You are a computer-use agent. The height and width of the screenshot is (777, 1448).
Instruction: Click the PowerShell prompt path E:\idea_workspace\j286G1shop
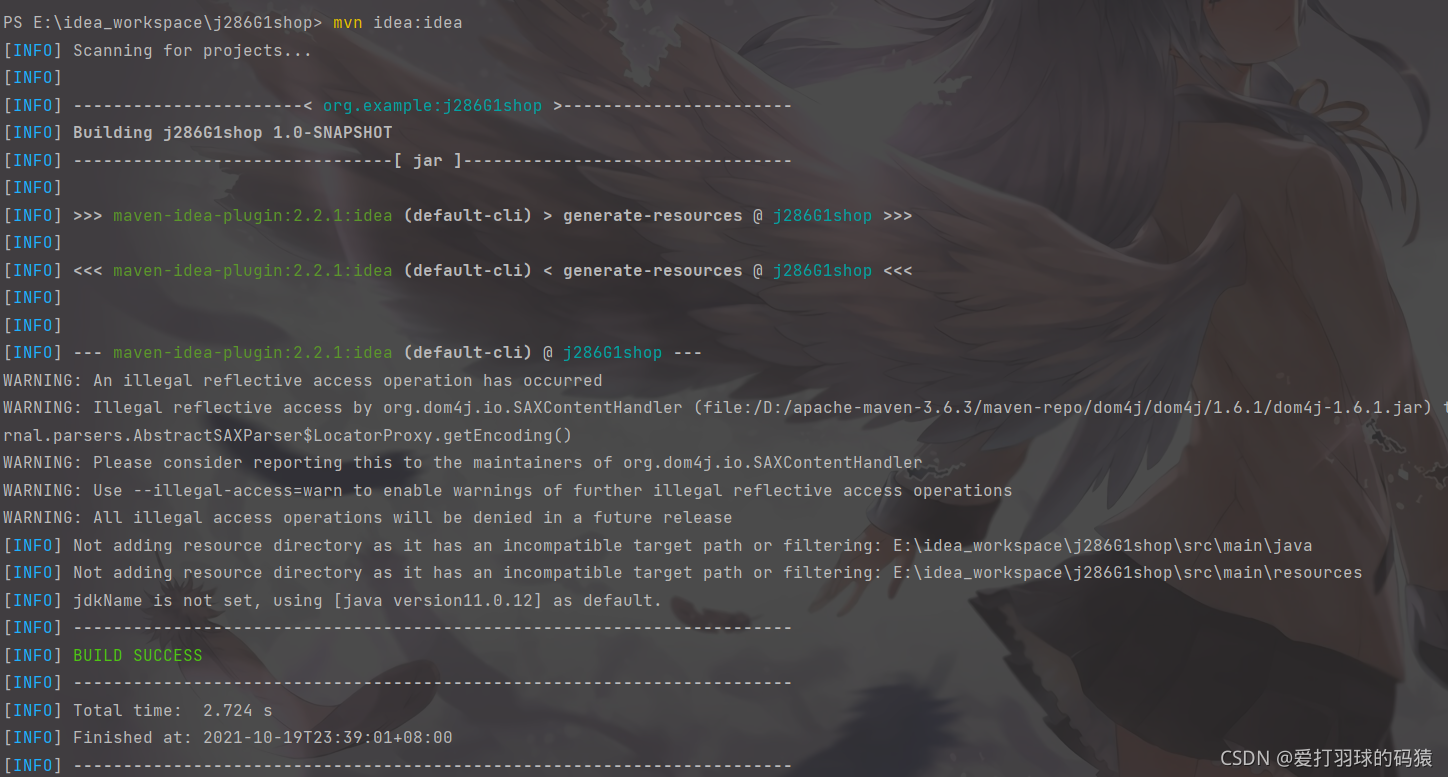point(173,22)
